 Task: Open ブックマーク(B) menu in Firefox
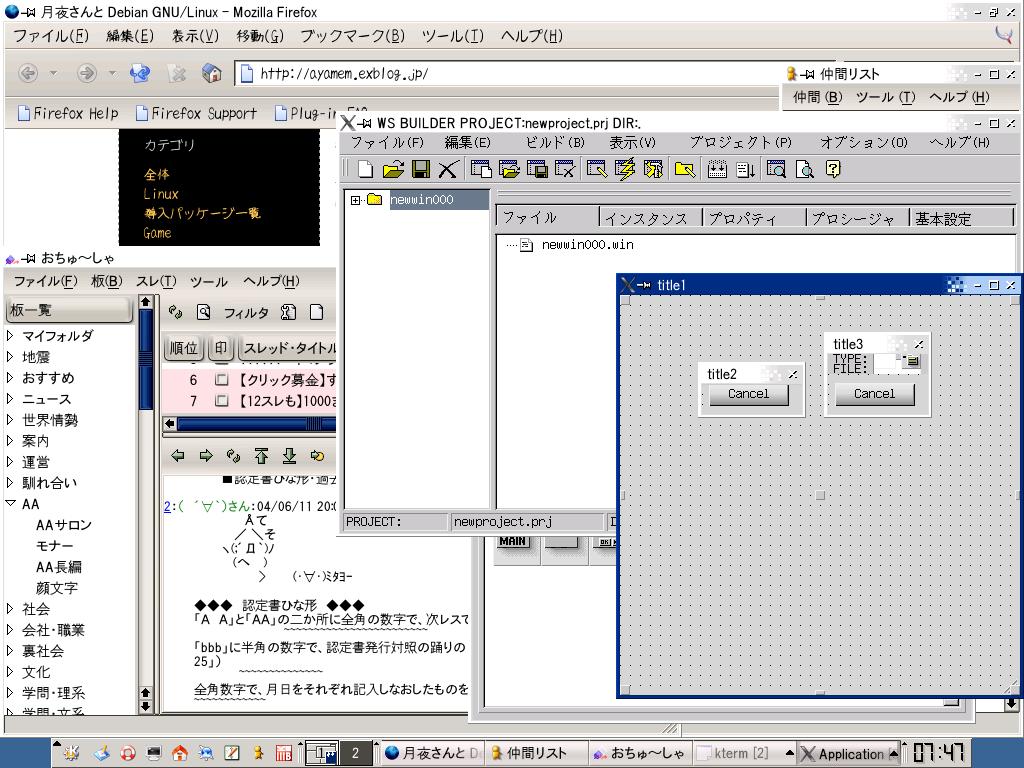point(353,36)
